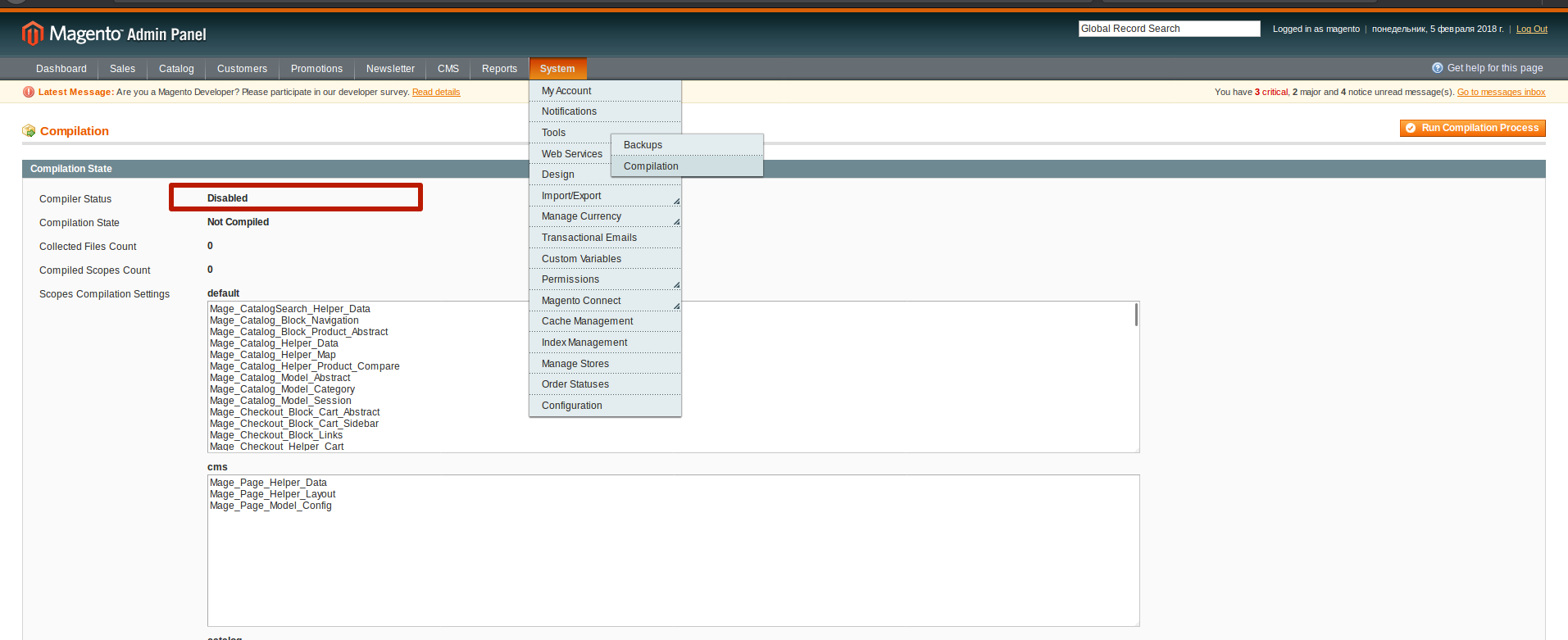1568x640 pixels.
Task: Click Mage_Checkout_Block_Links row
Action: 276,435
